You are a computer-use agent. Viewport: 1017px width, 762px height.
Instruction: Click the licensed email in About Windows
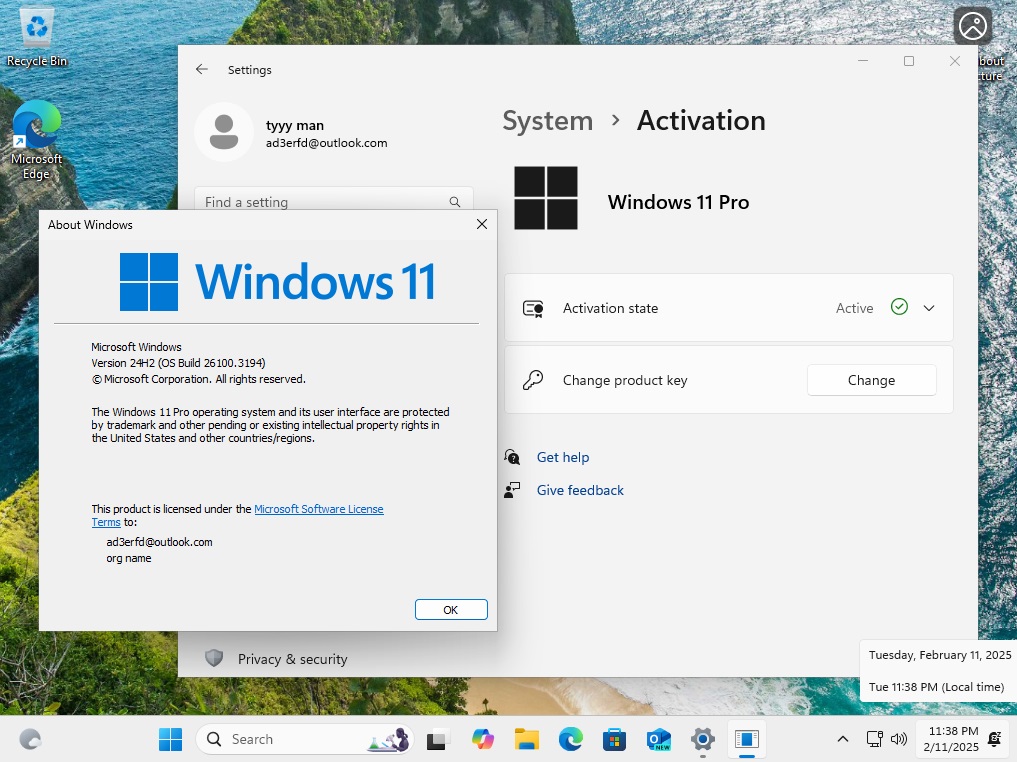coord(159,542)
